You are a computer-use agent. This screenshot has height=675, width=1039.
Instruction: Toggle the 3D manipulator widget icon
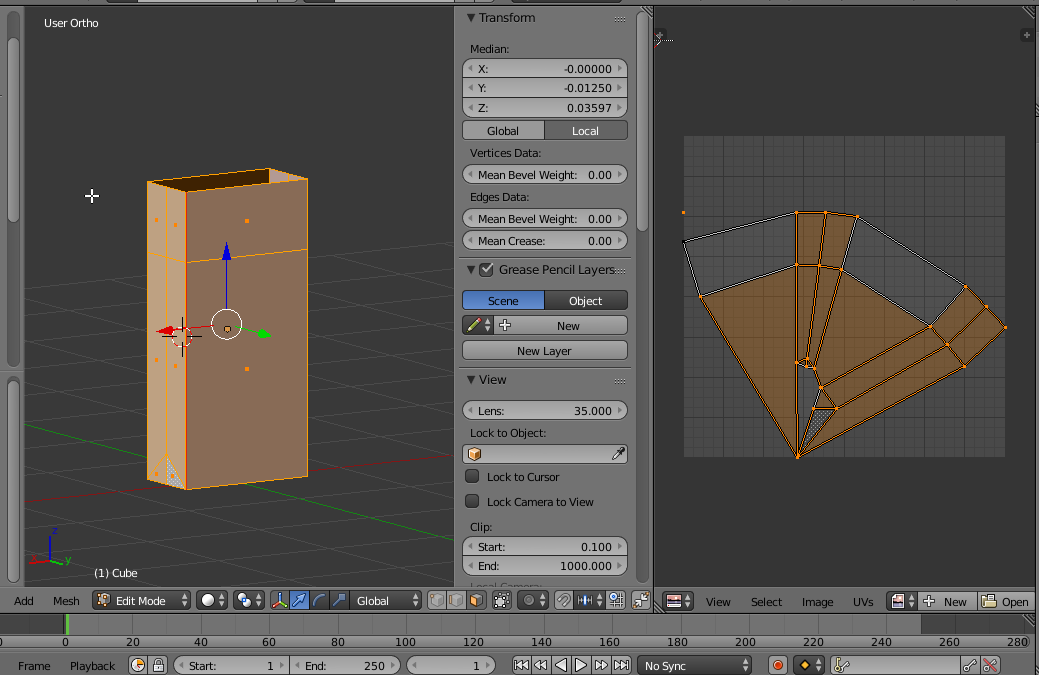(279, 601)
